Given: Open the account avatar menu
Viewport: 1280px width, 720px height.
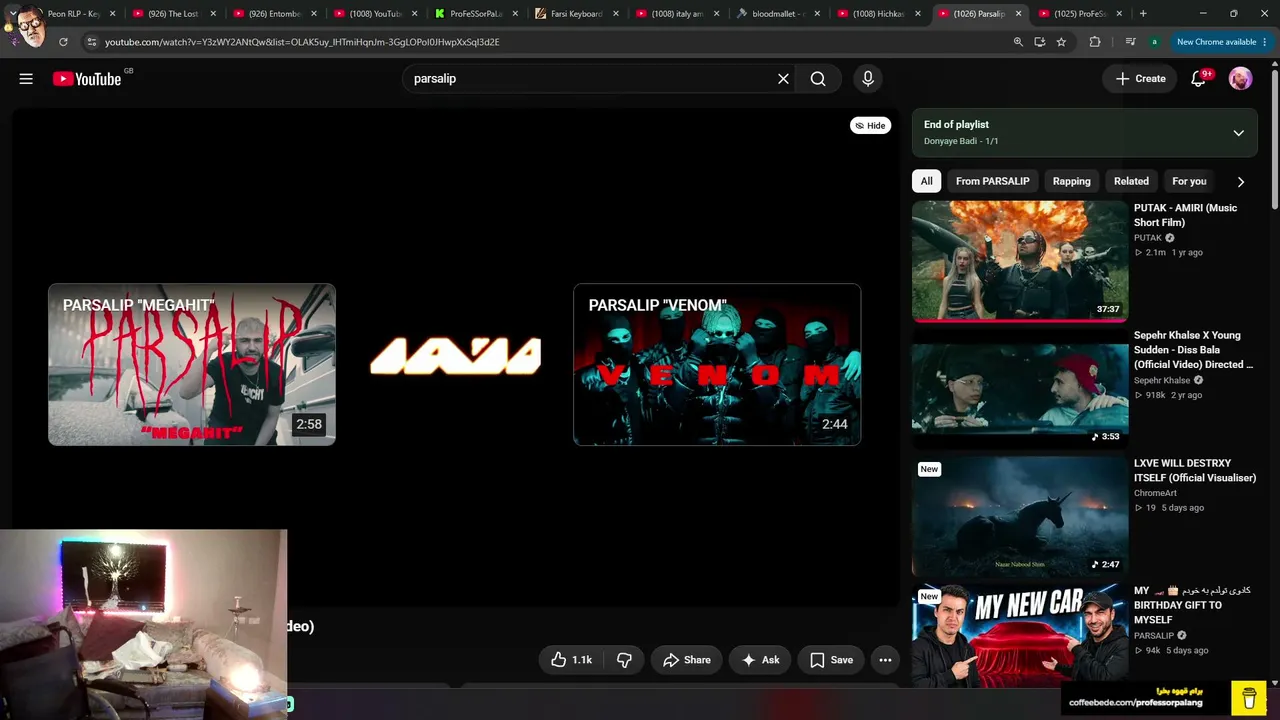Looking at the screenshot, I should [1240, 79].
